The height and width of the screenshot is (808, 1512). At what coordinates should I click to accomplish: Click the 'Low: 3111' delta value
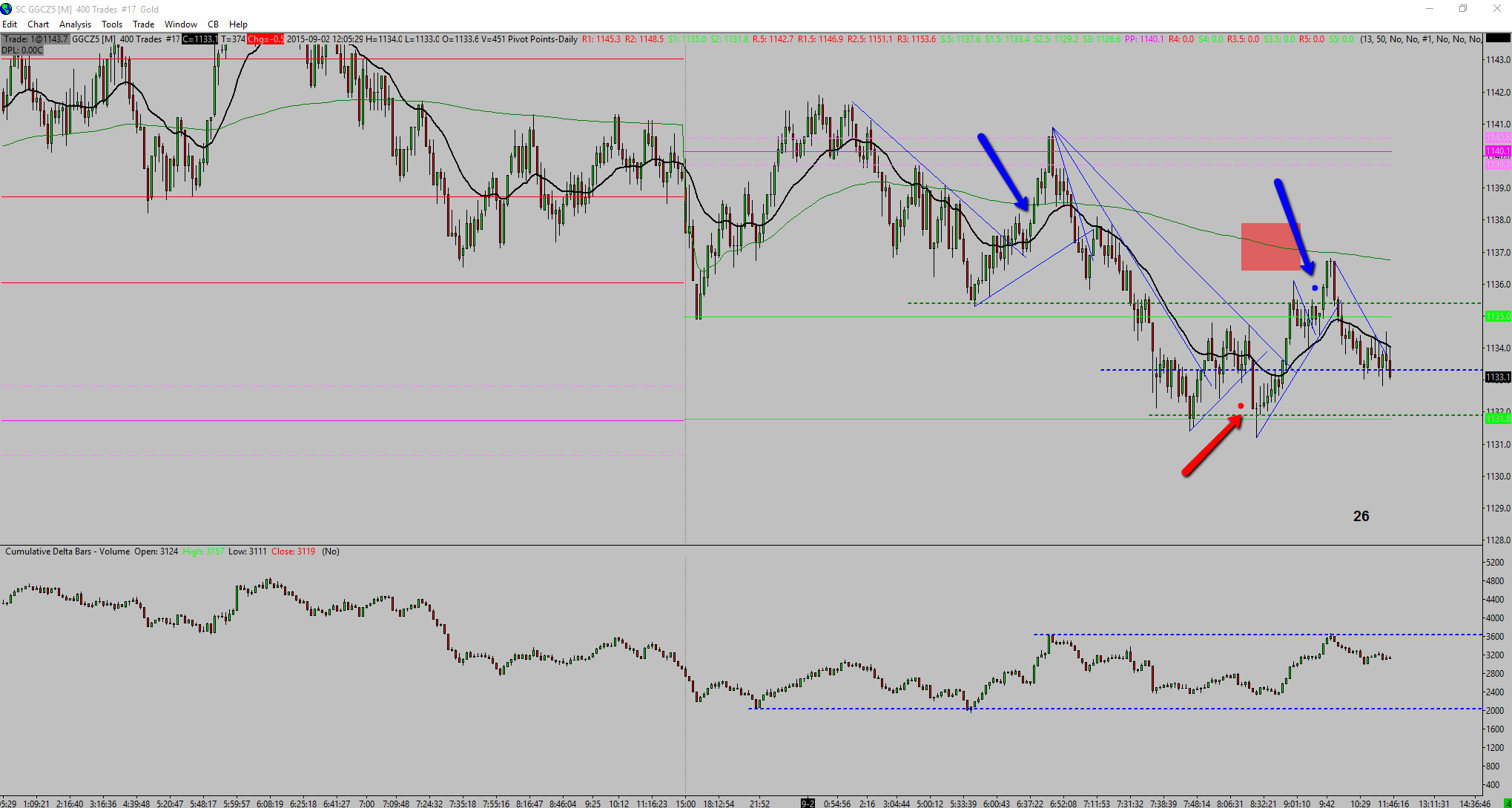pos(247,552)
